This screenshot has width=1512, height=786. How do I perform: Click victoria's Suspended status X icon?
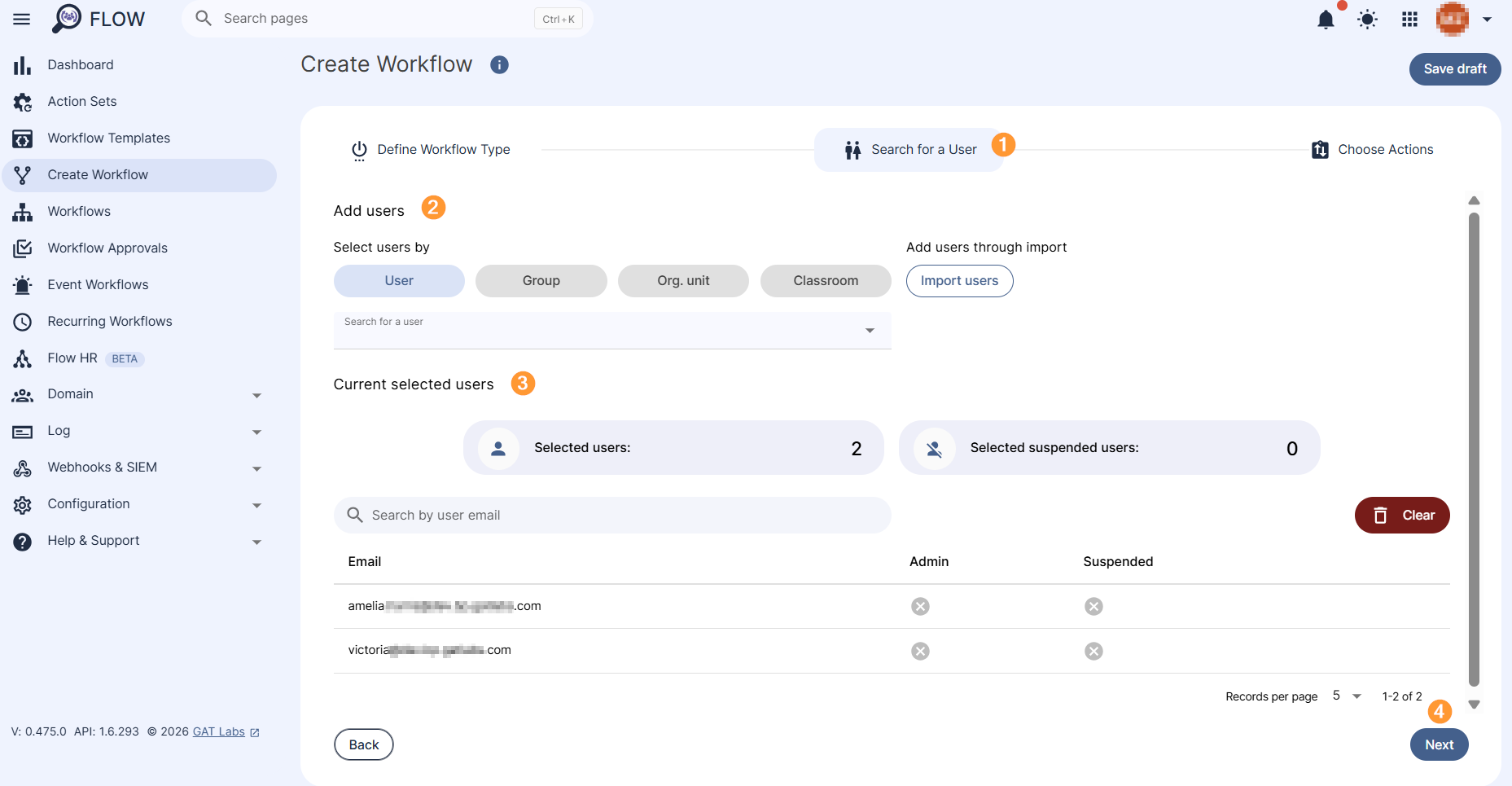(1093, 651)
